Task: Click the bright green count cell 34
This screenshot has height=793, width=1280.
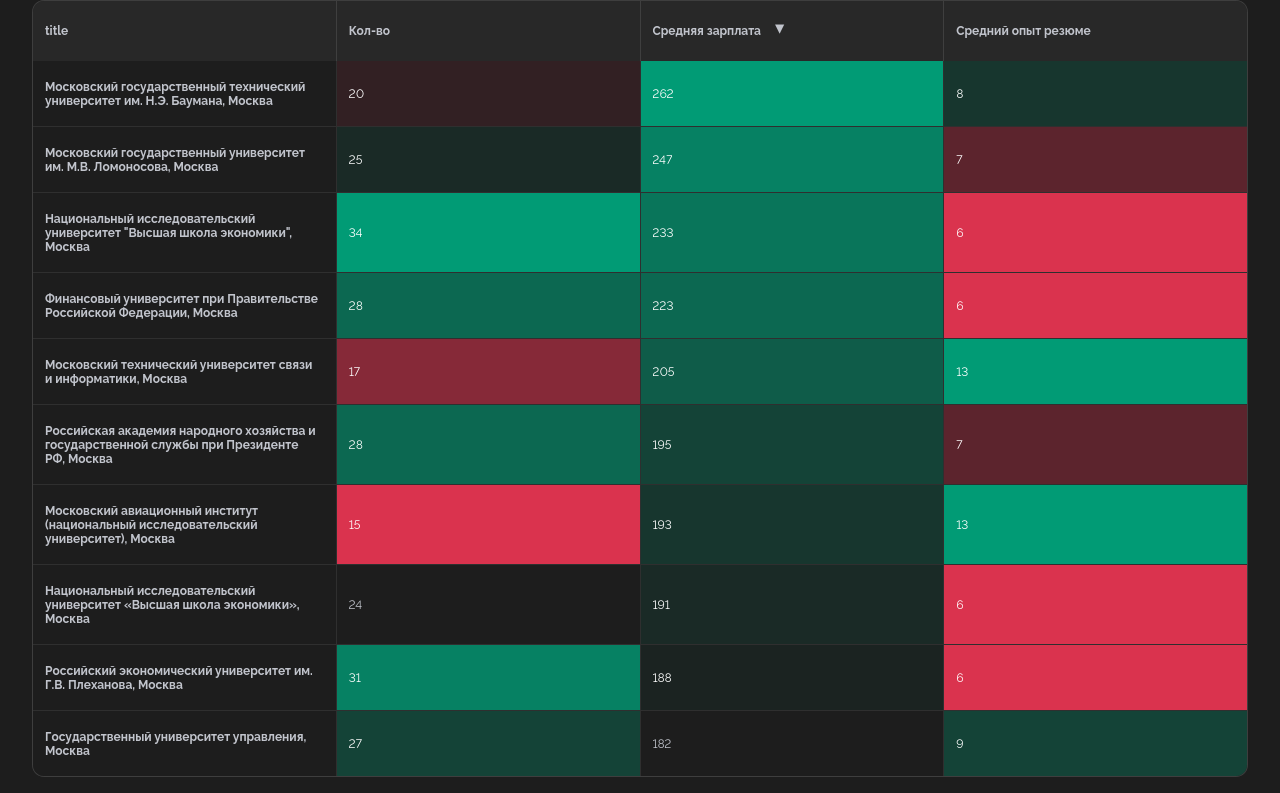Action: click(x=488, y=233)
